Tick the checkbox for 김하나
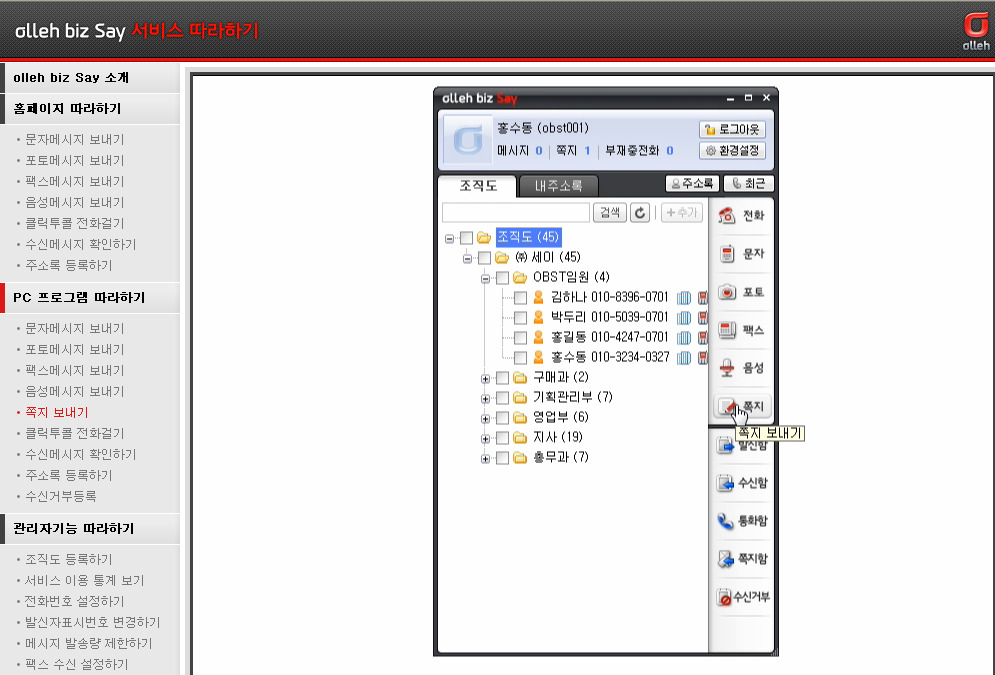This screenshot has width=995, height=675. [520, 298]
